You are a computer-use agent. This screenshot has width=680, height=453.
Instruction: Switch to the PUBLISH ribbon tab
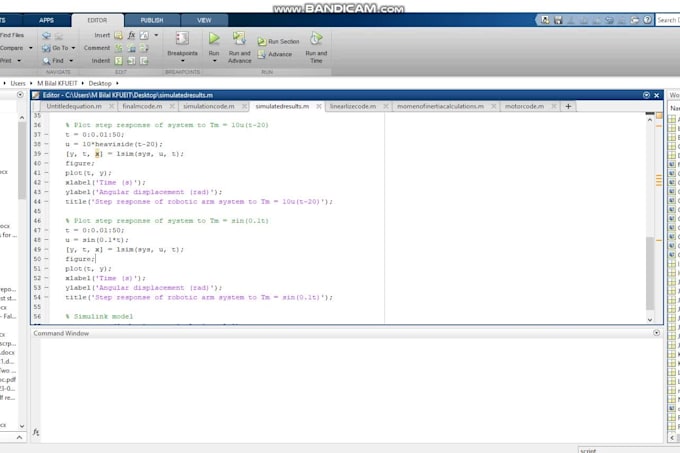tap(152, 19)
